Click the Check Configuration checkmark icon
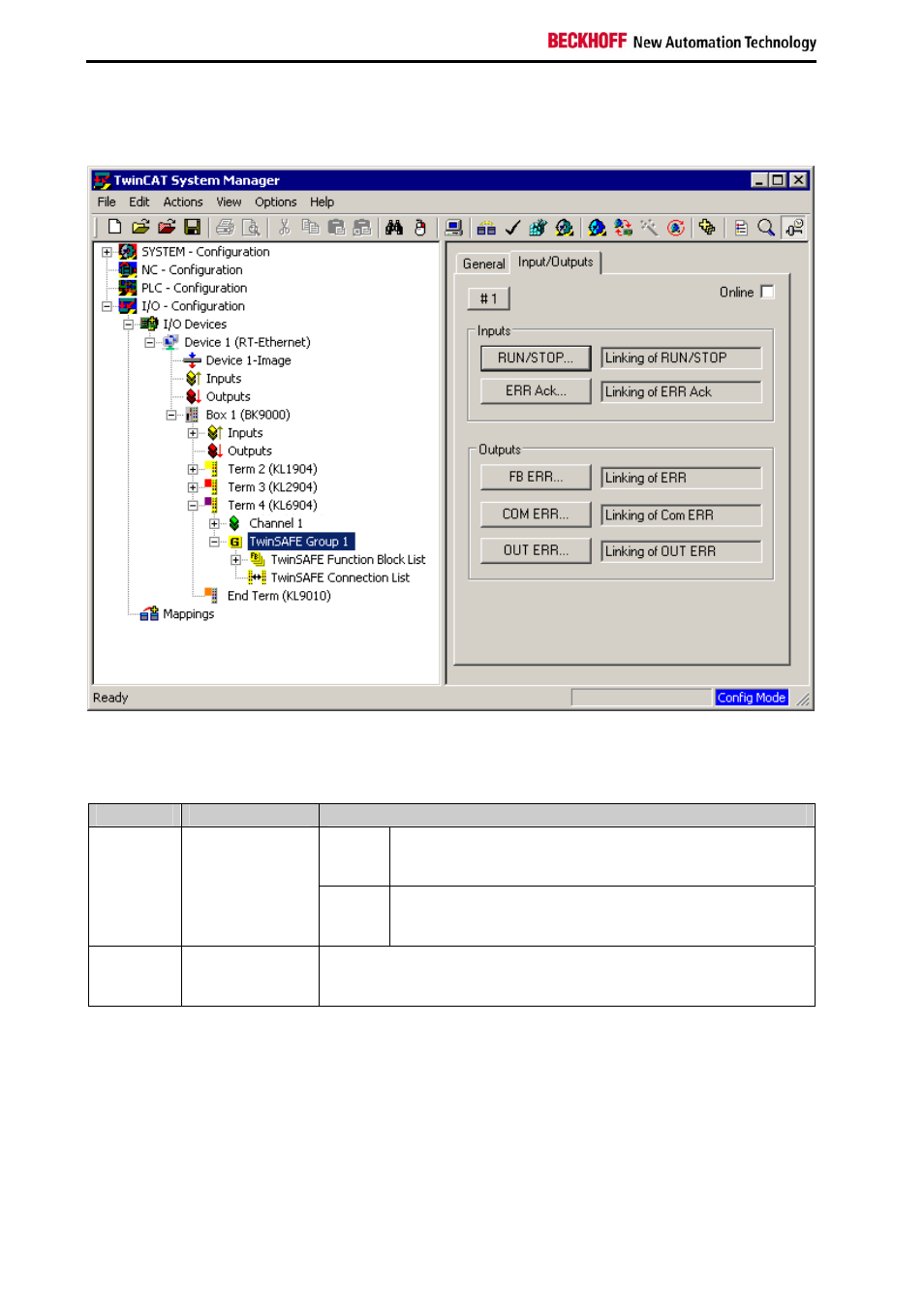The width and height of the screenshot is (924, 1308). click(512, 228)
